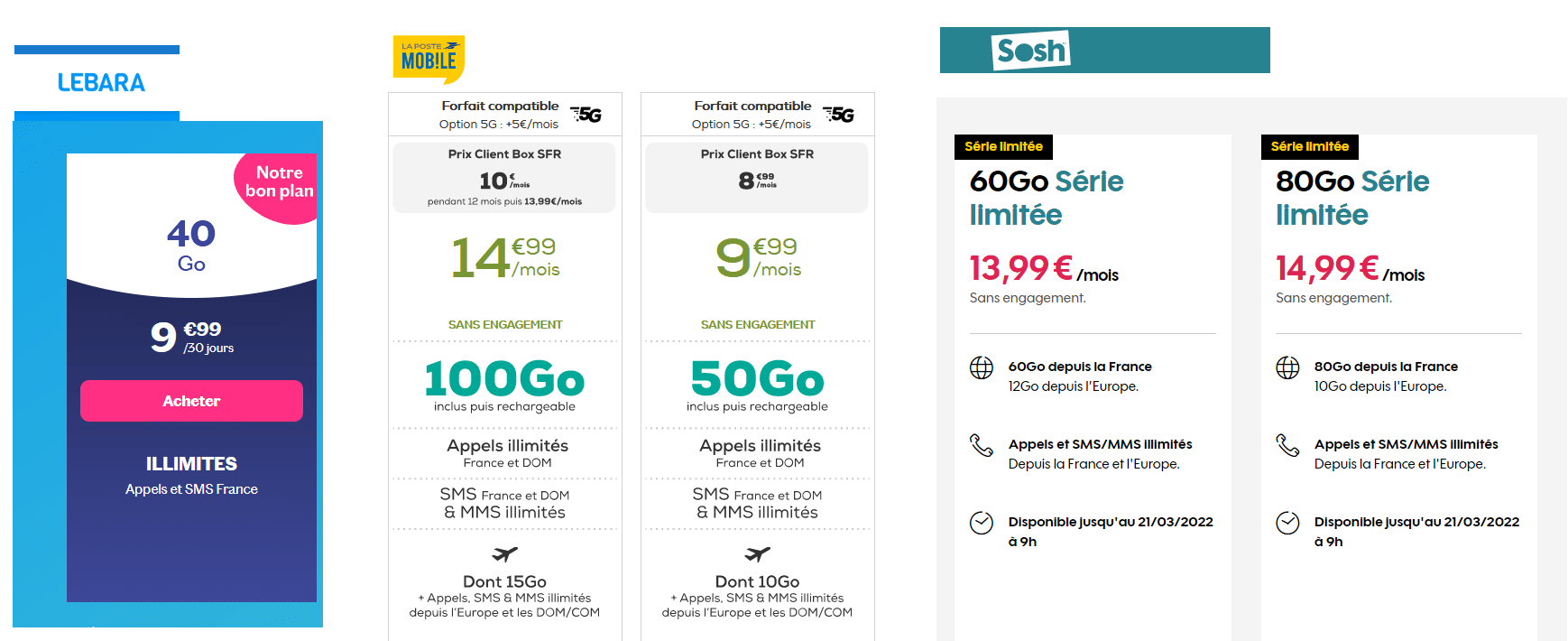Image resolution: width=1568 pixels, height=641 pixels.
Task: Click the airplane icon above Dont 10Go
Action: [x=758, y=553]
